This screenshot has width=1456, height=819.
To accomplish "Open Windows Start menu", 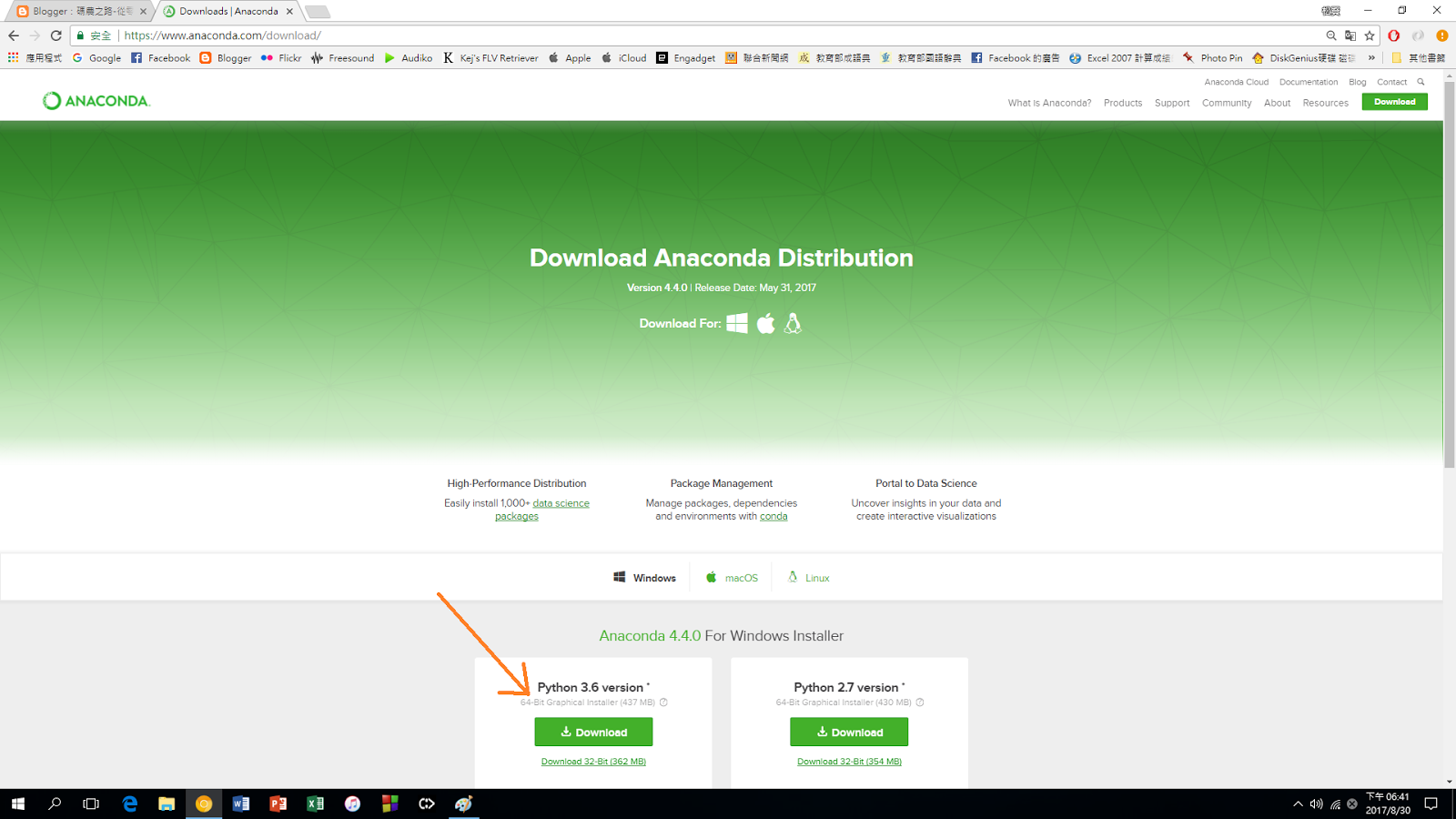I will tap(18, 804).
